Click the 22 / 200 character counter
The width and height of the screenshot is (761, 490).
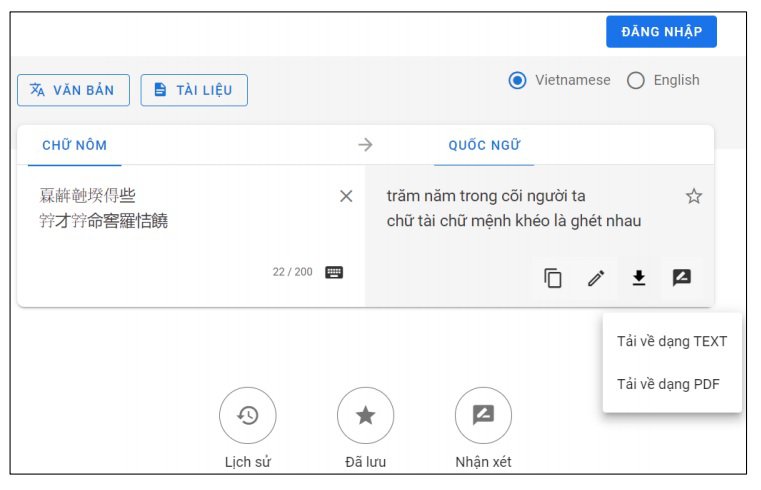pos(292,272)
